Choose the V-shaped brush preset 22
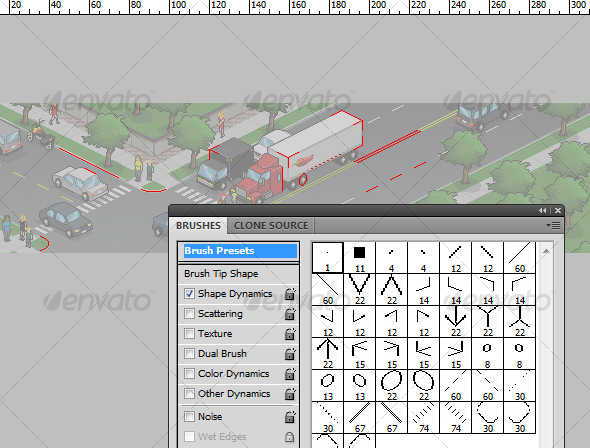 (360, 289)
